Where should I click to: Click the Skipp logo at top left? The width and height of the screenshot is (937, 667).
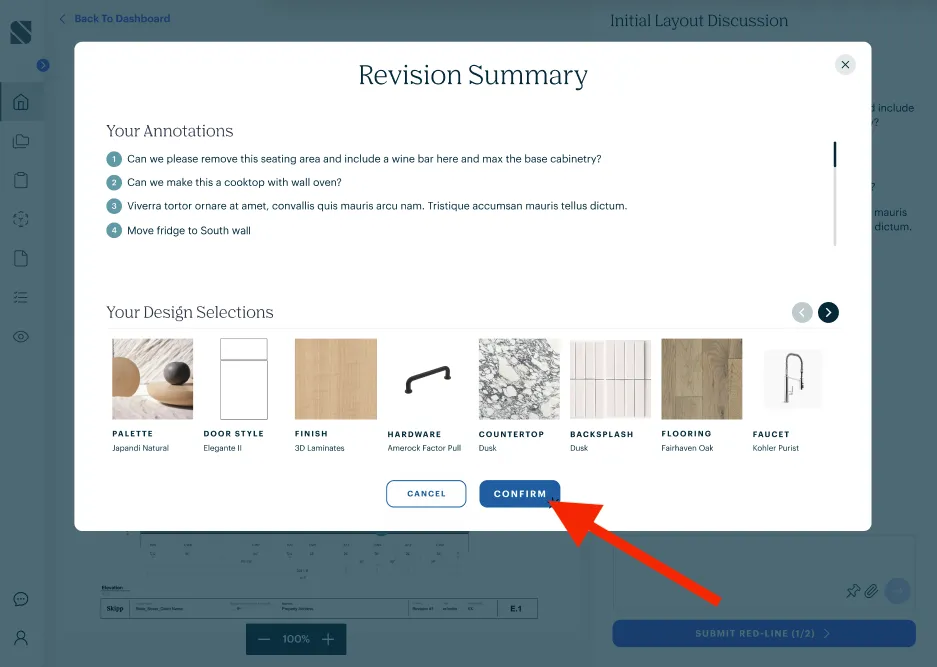(x=21, y=32)
